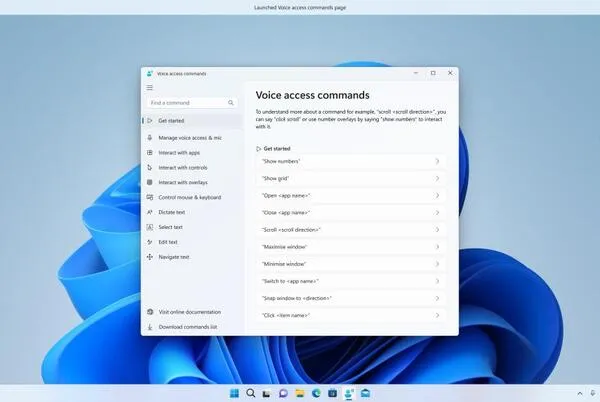Click the search magnifier in Find a command
600x402 pixels.
click(x=231, y=103)
